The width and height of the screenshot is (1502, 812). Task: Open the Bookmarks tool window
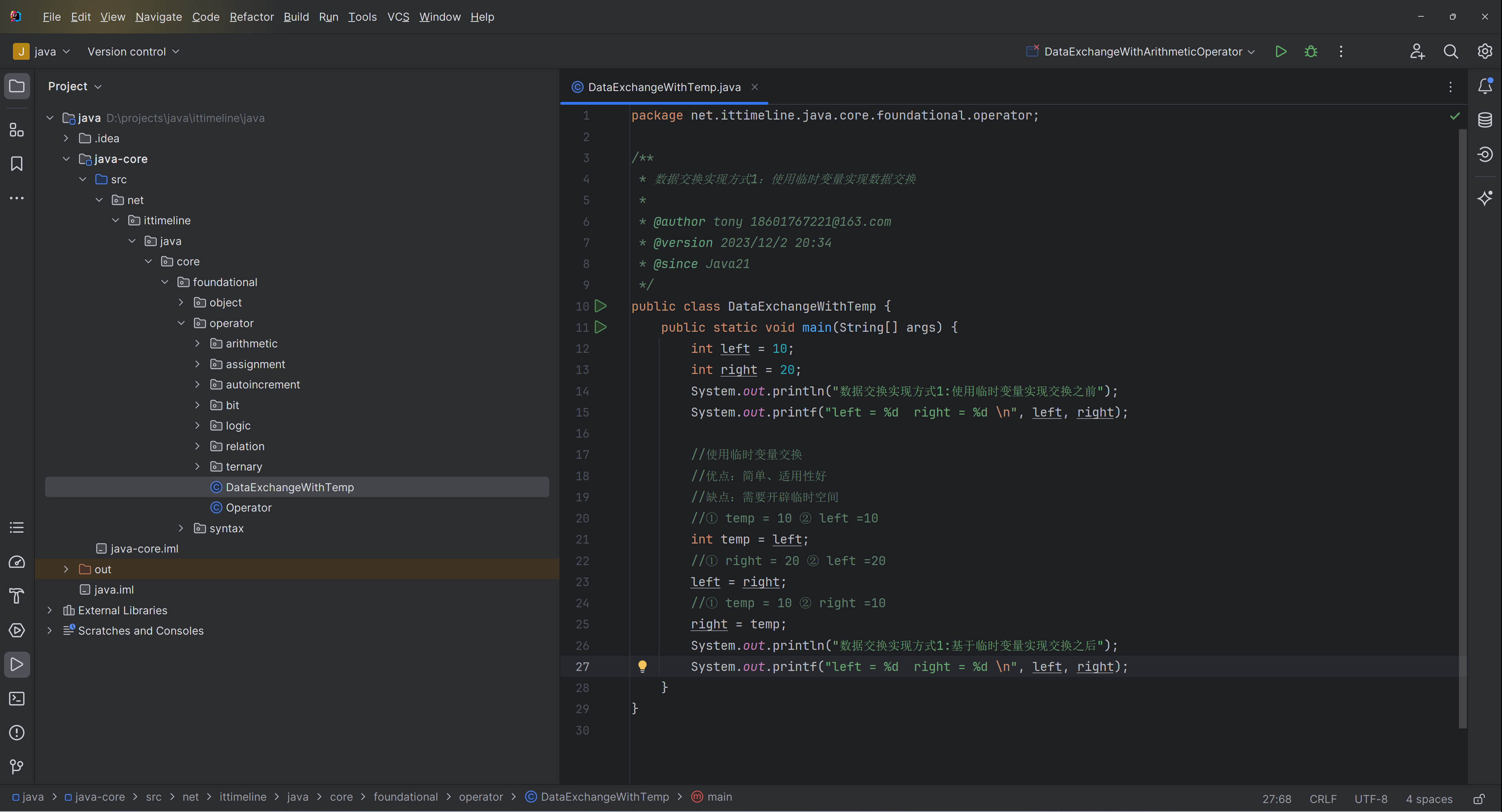point(17,164)
